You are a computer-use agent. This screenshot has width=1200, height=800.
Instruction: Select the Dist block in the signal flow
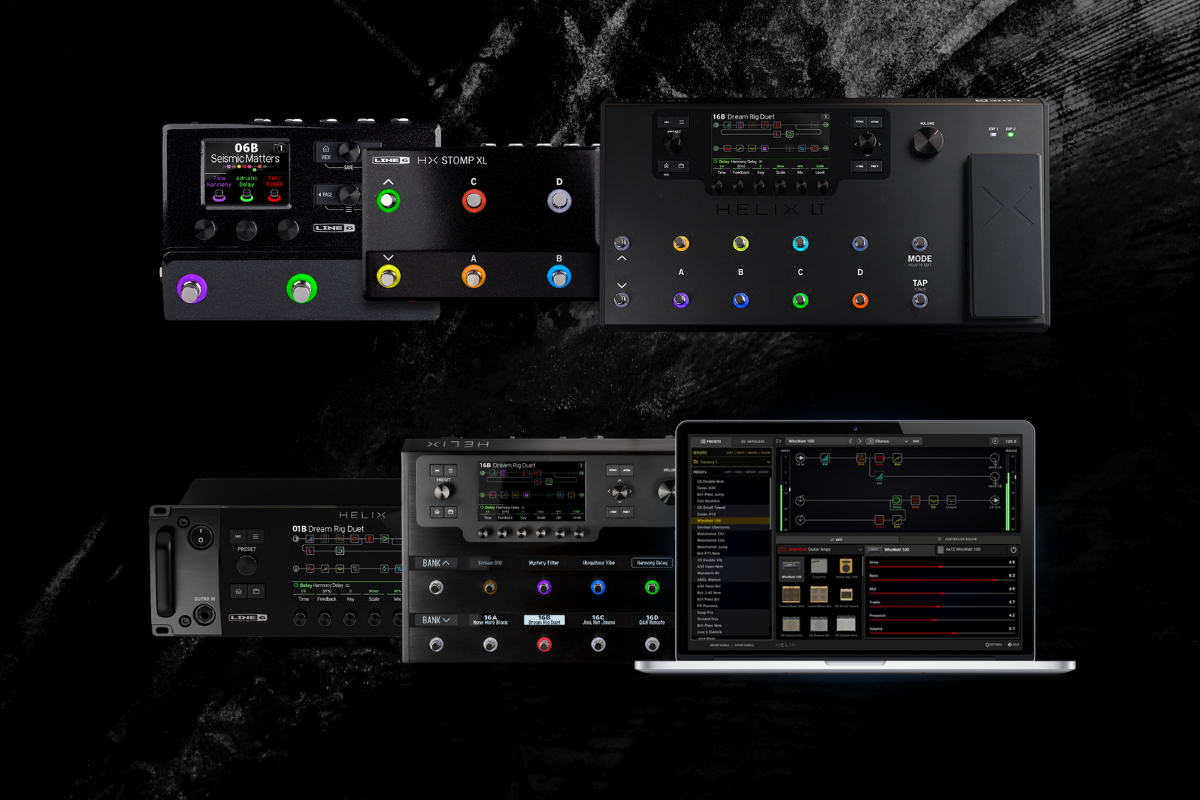tap(861, 458)
